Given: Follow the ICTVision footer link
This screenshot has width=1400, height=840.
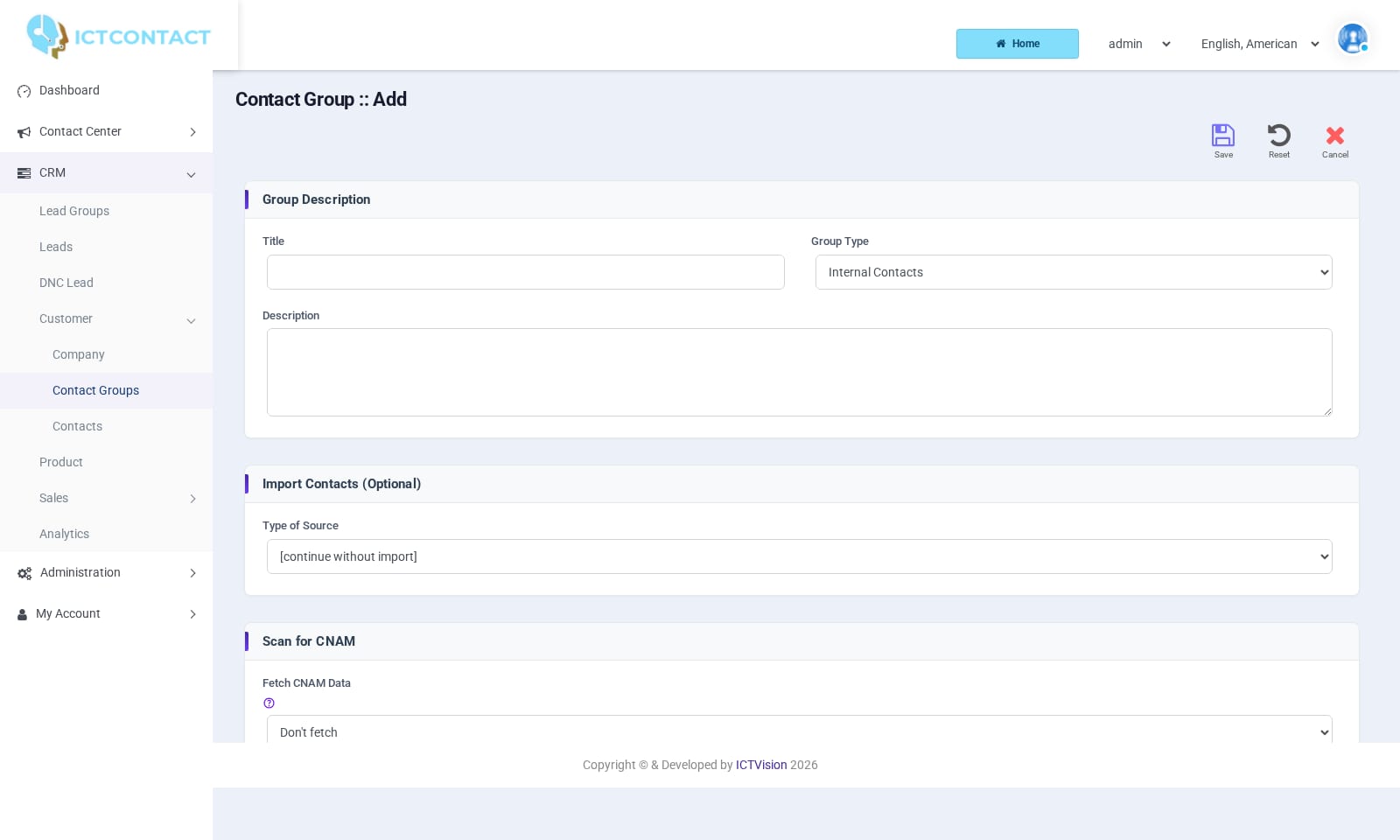Looking at the screenshot, I should [761, 765].
